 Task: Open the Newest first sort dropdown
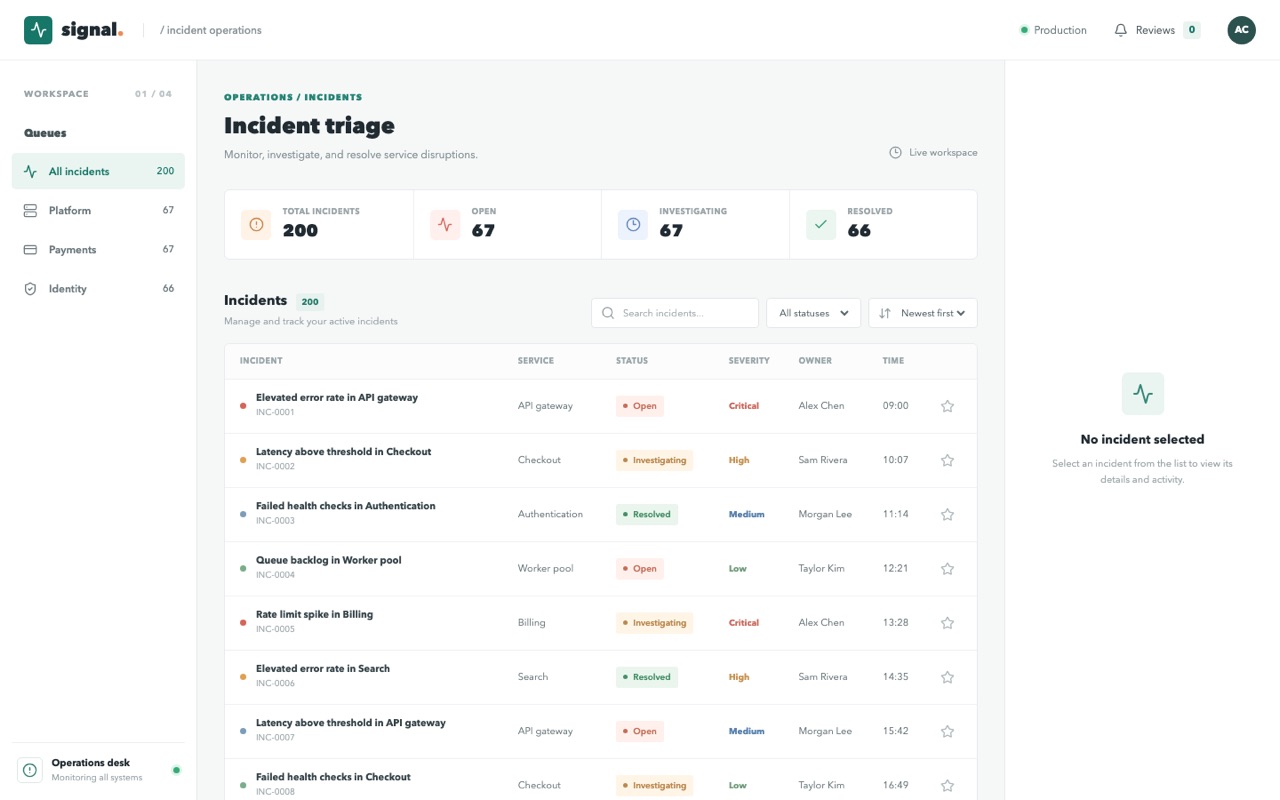[923, 313]
